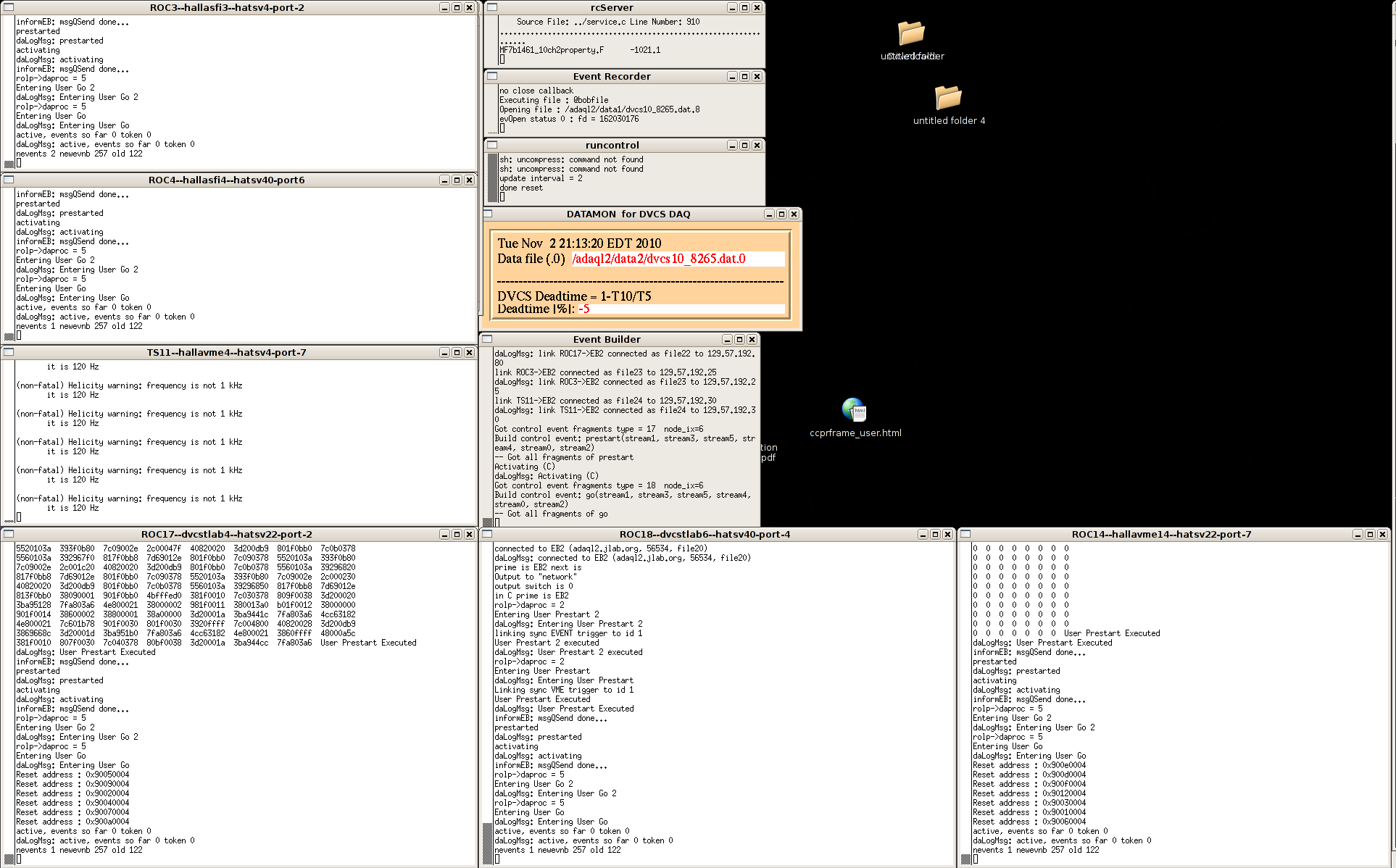
Task: Focus the runcontrol title bar
Action: (612, 145)
